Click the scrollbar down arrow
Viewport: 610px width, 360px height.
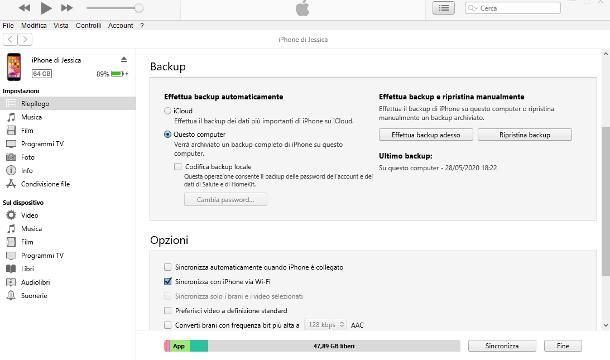[606, 325]
